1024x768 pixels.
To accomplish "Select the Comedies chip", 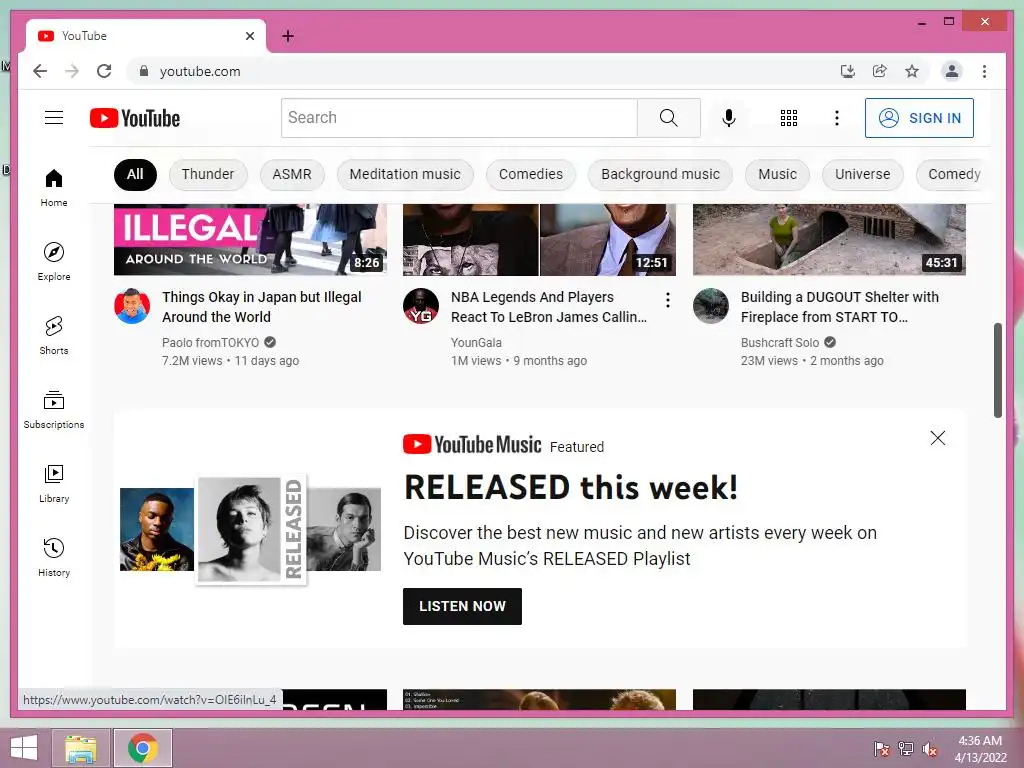I will tap(531, 174).
